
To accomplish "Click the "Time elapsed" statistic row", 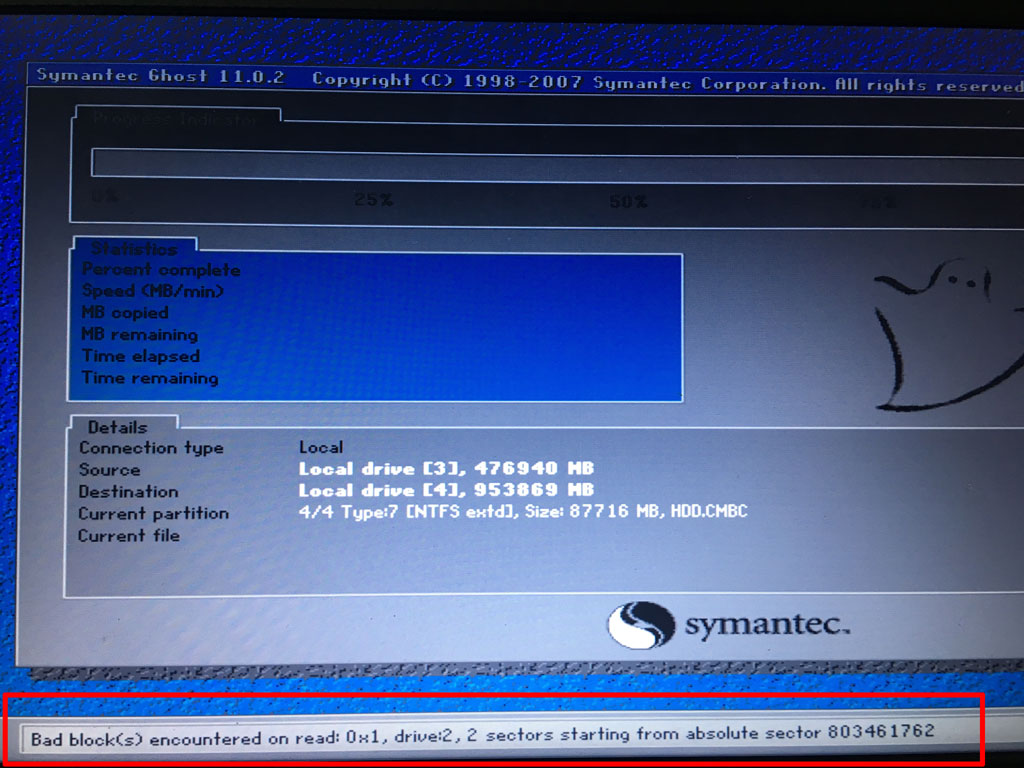I will point(140,356).
